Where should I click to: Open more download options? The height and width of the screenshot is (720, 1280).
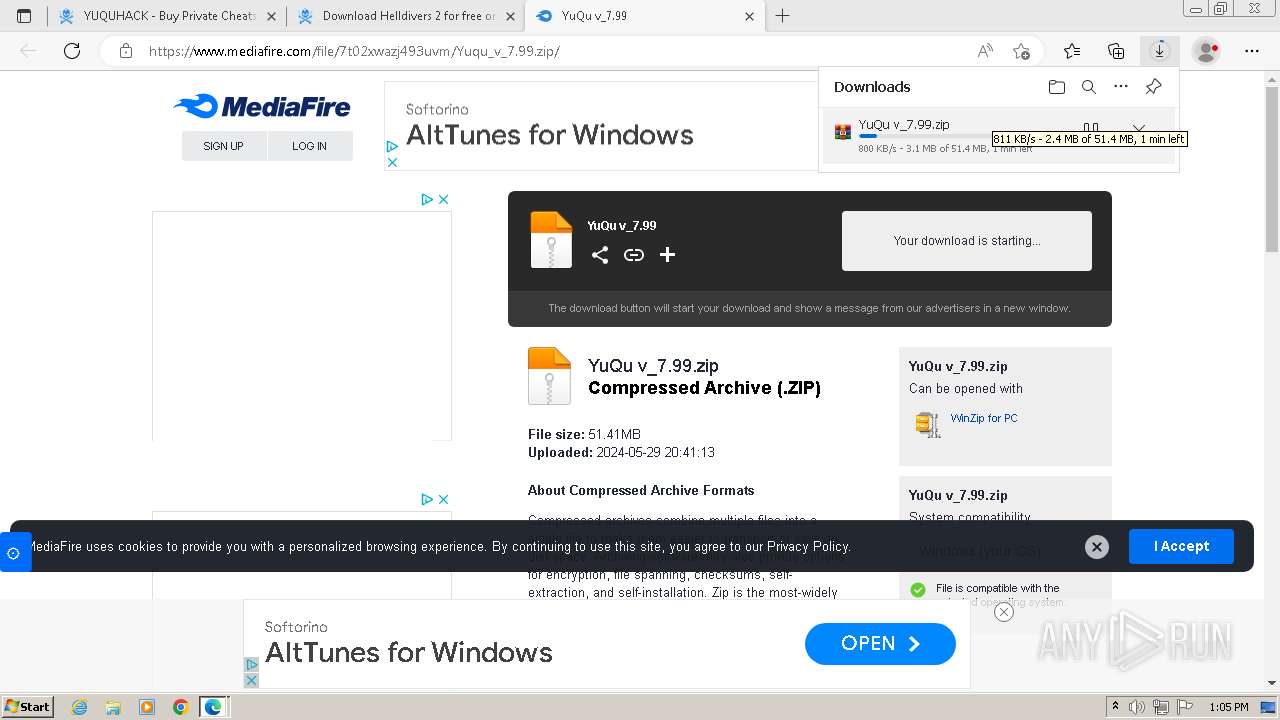point(1121,87)
